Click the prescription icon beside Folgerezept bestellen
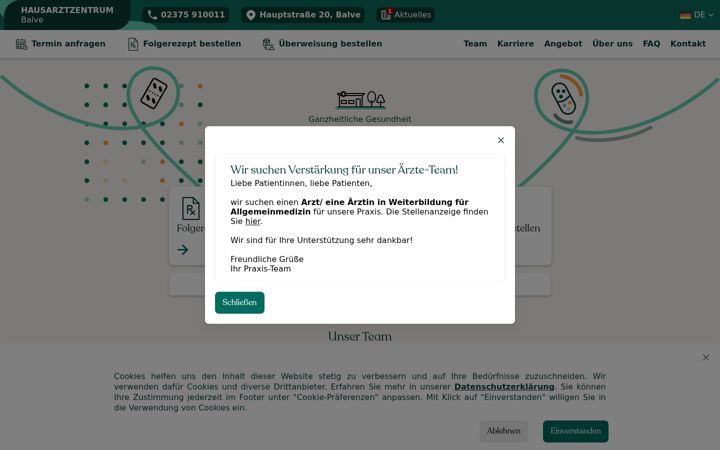This screenshot has width=720, height=450. [133, 44]
